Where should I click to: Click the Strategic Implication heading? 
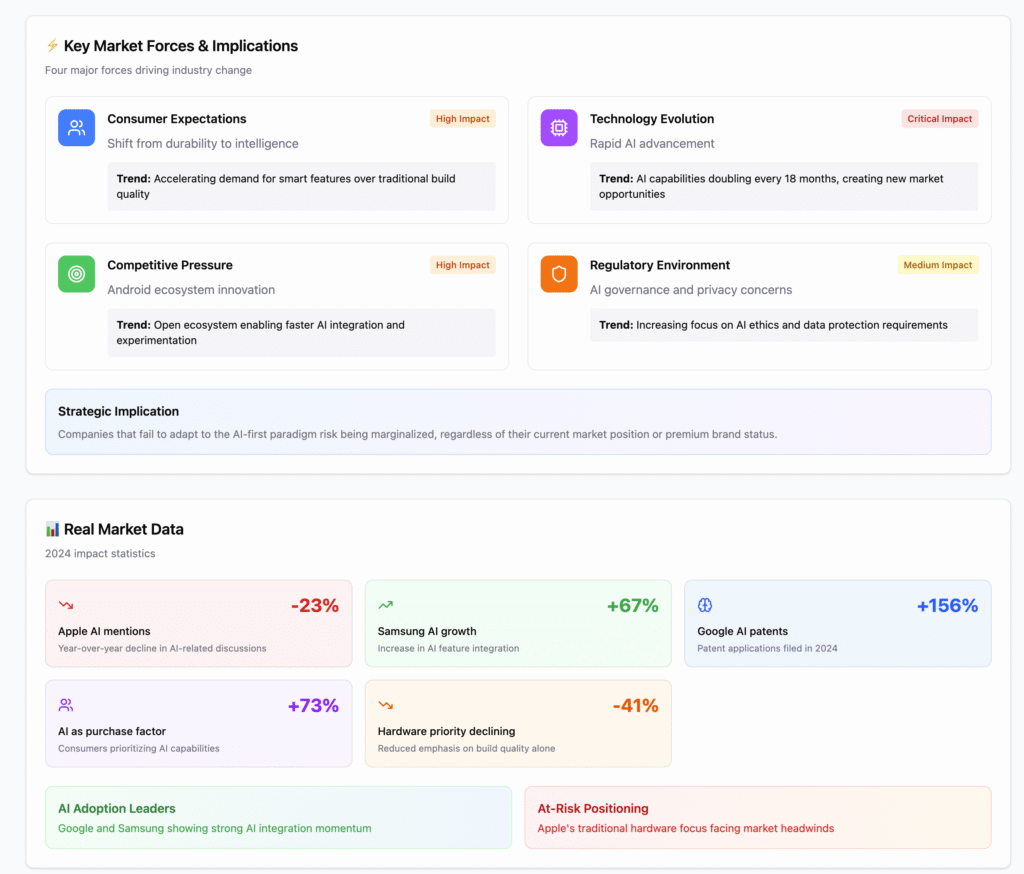(x=118, y=412)
